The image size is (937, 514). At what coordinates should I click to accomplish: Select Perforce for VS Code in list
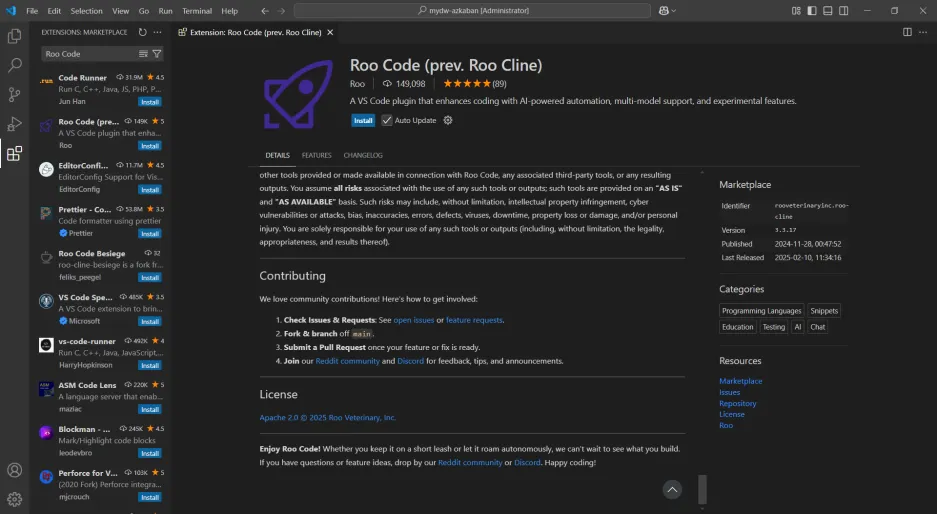102,485
